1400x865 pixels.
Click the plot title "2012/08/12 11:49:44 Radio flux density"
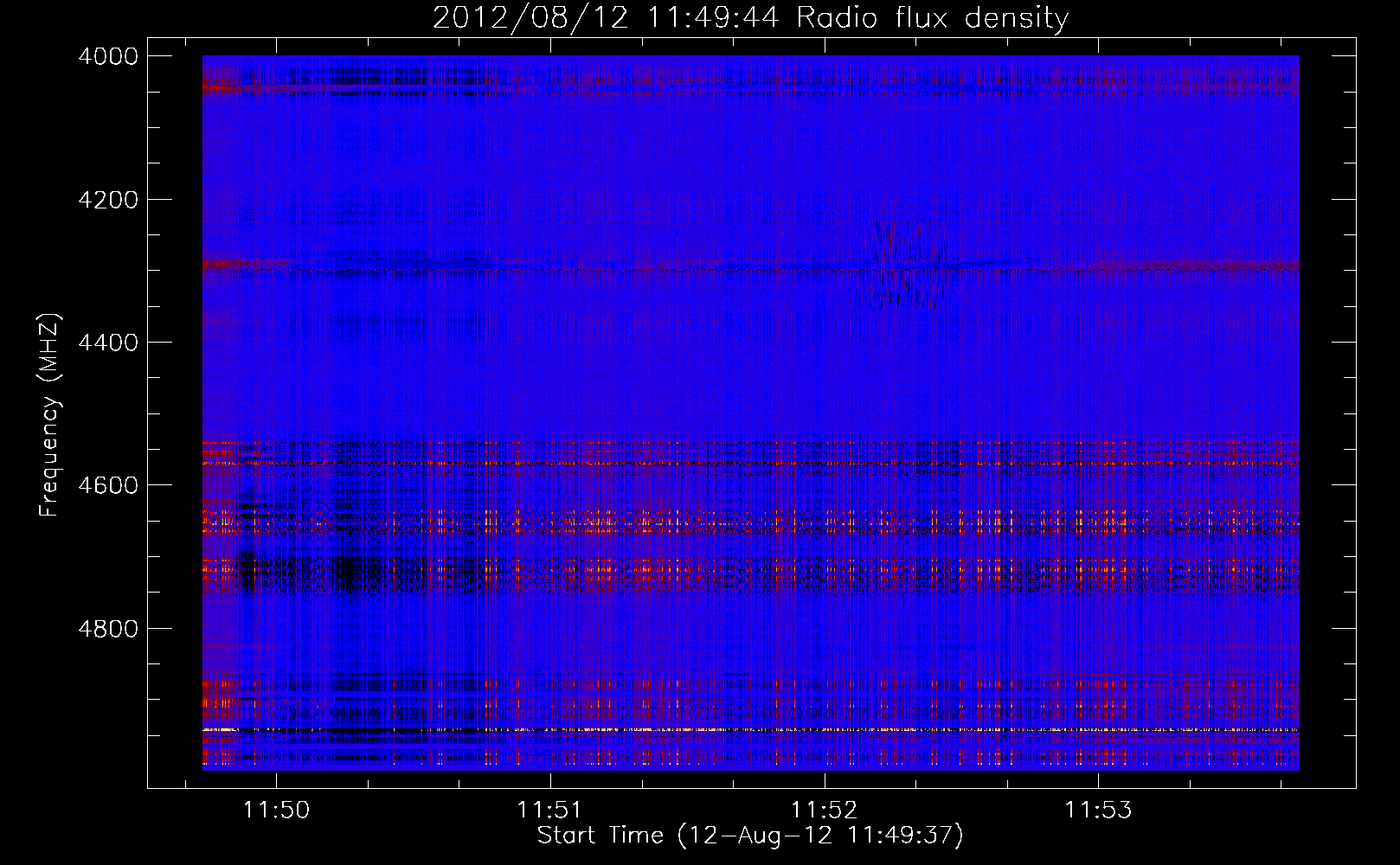750,17
